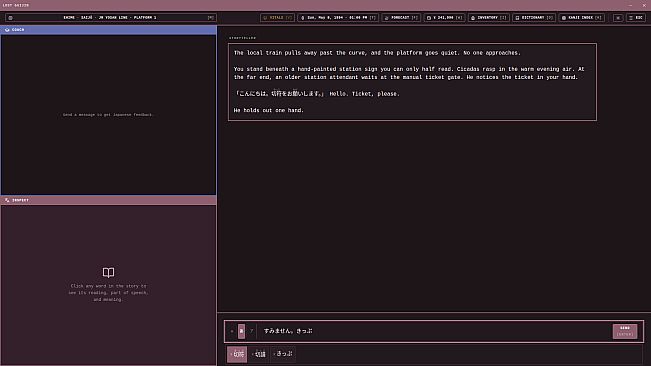Viewport: 651px width, 366px height.
Task: Select the Coach panel header
Action: tap(108, 30)
